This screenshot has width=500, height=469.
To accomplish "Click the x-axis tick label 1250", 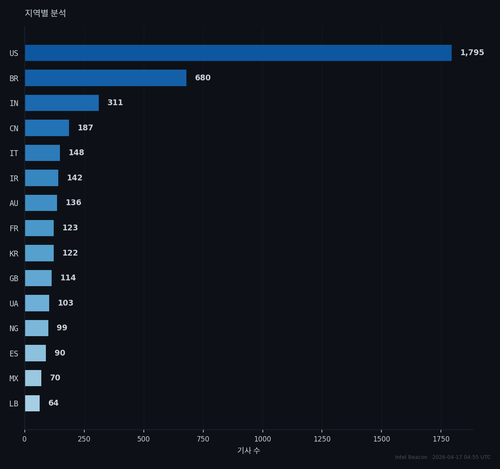I will pyautogui.click(x=322, y=439).
